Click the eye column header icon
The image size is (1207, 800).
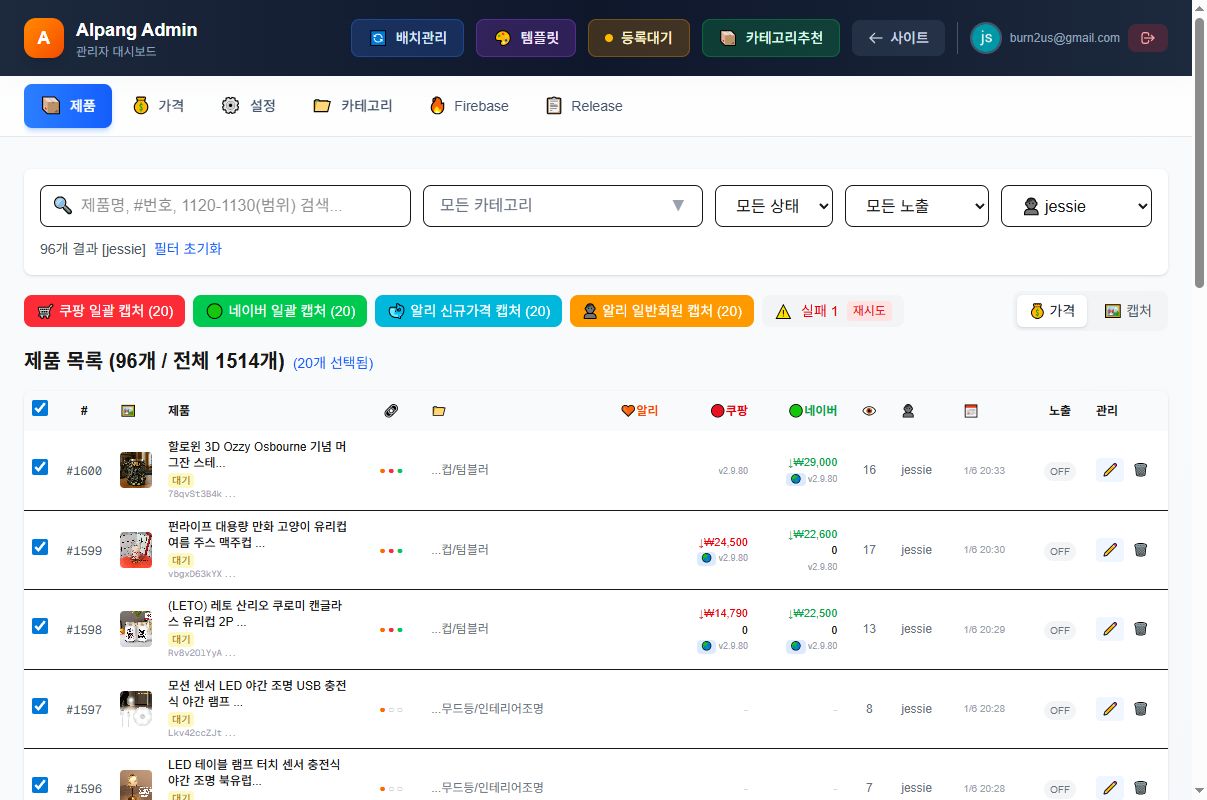[x=868, y=410]
